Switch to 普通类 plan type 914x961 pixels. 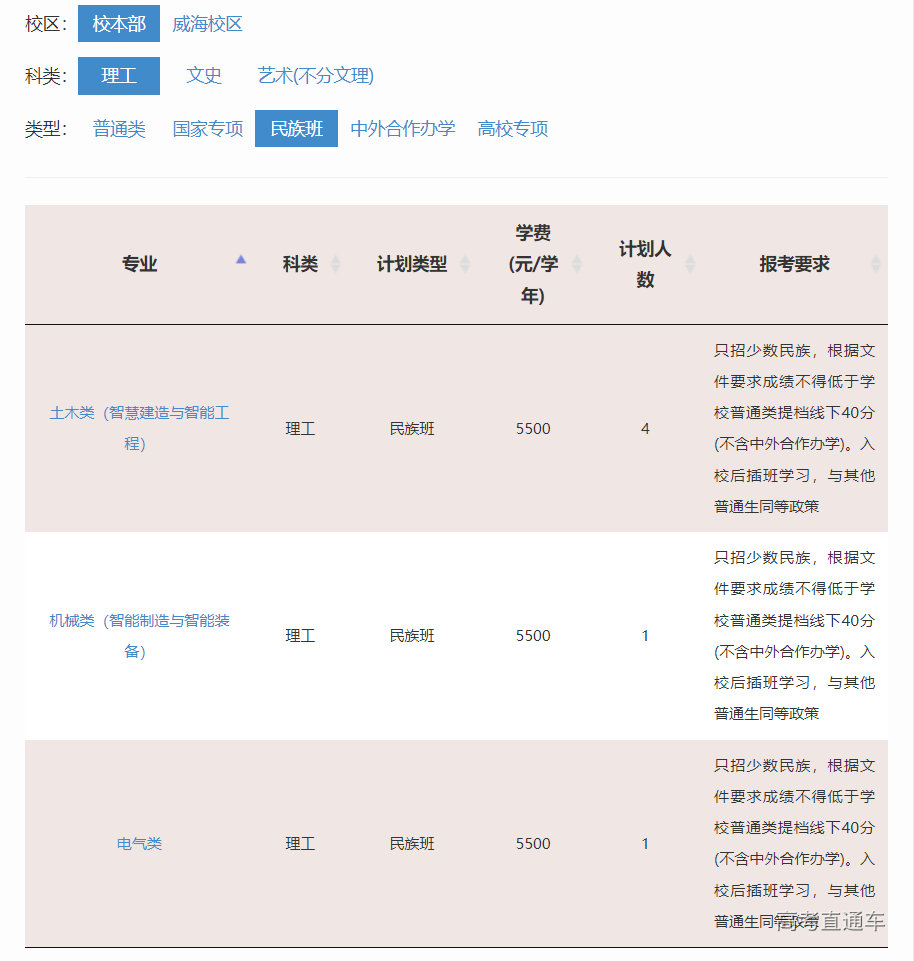click(118, 129)
